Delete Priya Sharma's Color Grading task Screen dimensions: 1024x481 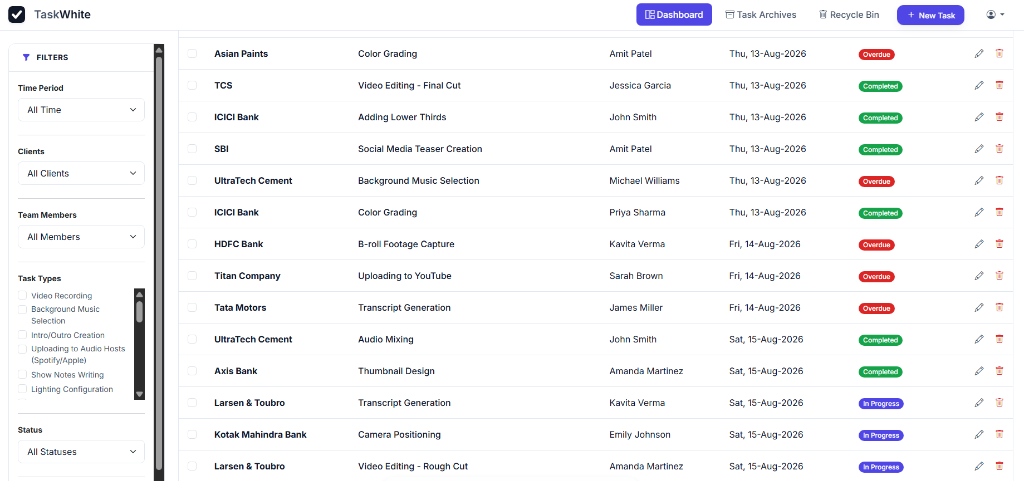tap(999, 212)
